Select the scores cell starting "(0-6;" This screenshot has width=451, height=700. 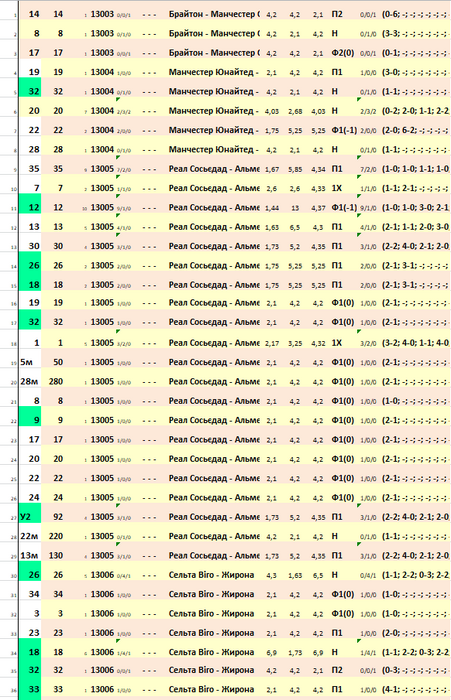(x=415, y=14)
